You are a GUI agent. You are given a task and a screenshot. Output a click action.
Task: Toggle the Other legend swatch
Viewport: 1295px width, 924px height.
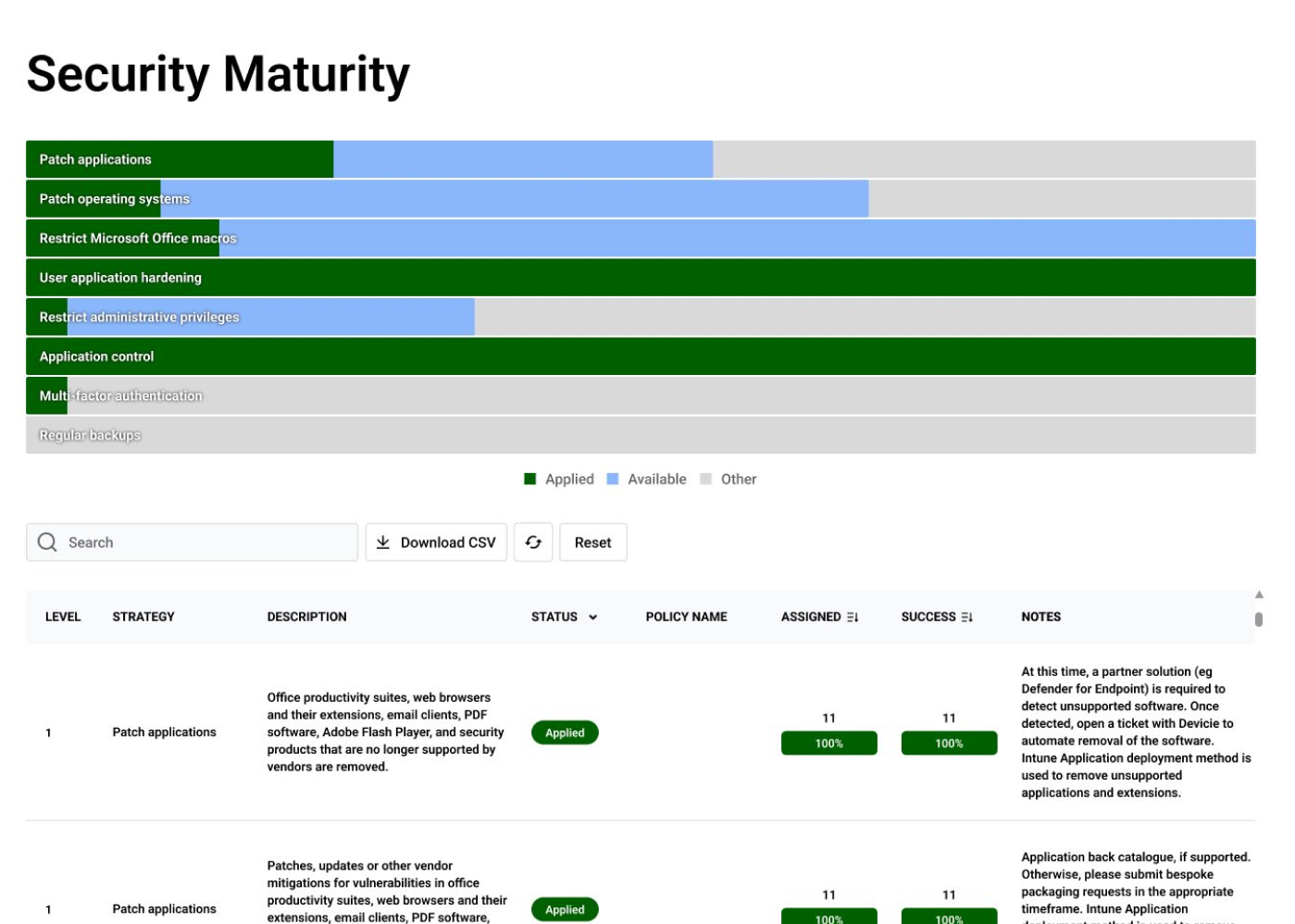point(706,479)
